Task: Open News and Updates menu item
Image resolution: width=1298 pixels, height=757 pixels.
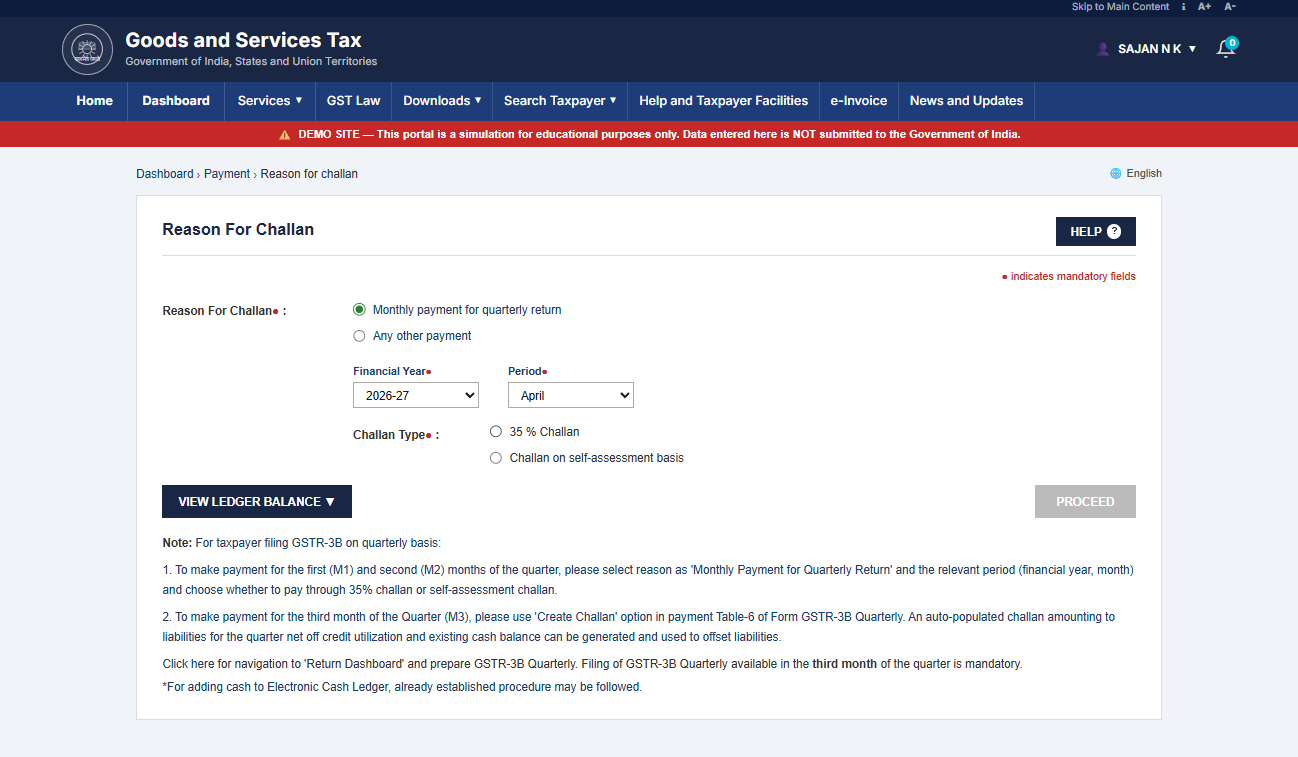Action: click(966, 101)
